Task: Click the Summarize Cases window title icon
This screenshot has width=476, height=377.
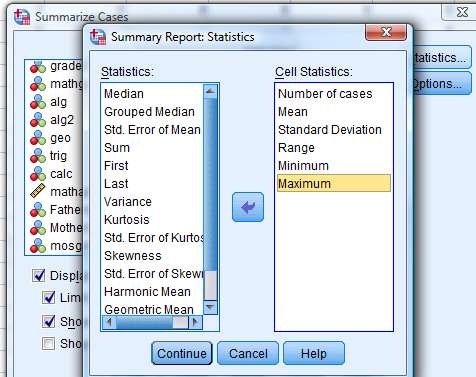Action: coord(22,17)
